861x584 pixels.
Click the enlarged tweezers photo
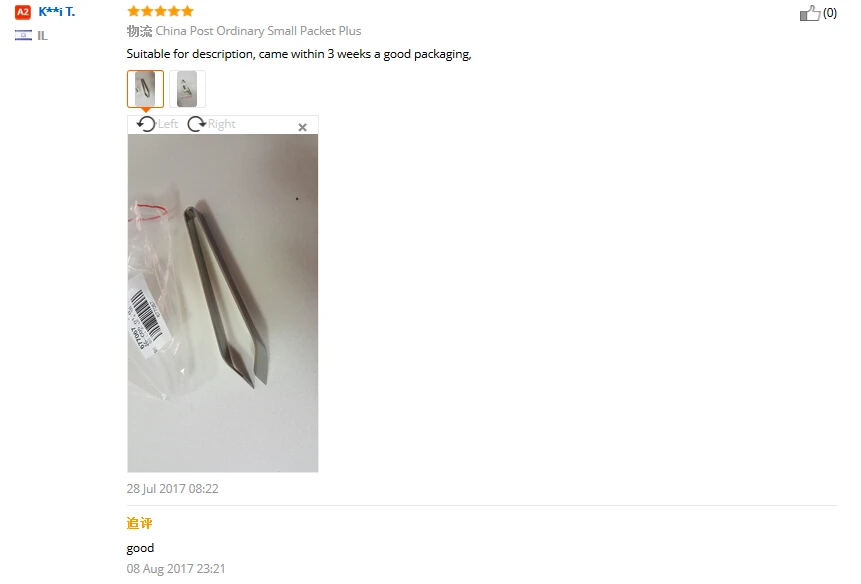[x=222, y=303]
